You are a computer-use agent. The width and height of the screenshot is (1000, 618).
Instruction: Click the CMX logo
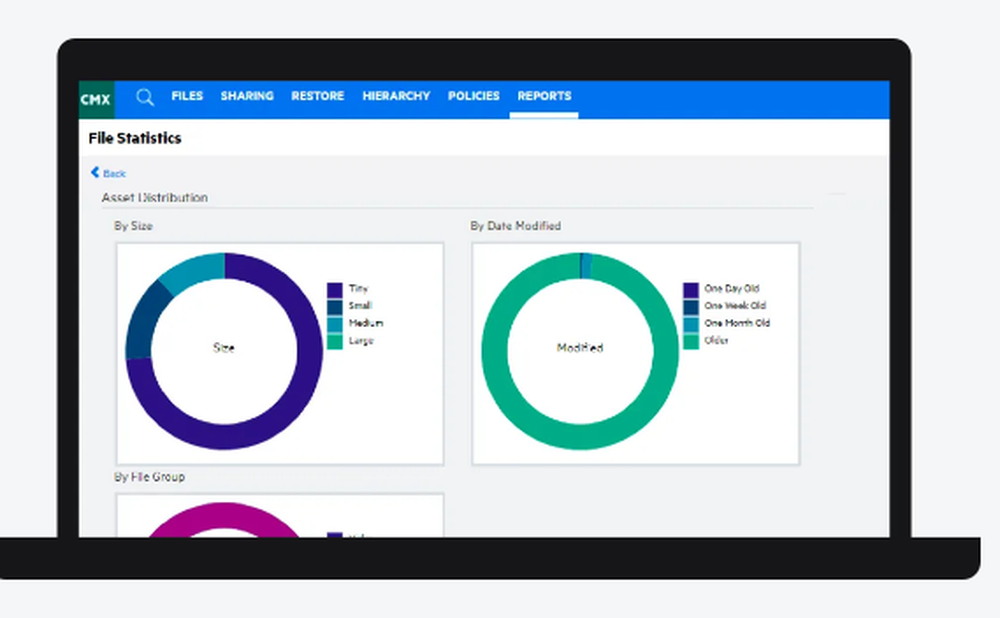[x=96, y=99]
